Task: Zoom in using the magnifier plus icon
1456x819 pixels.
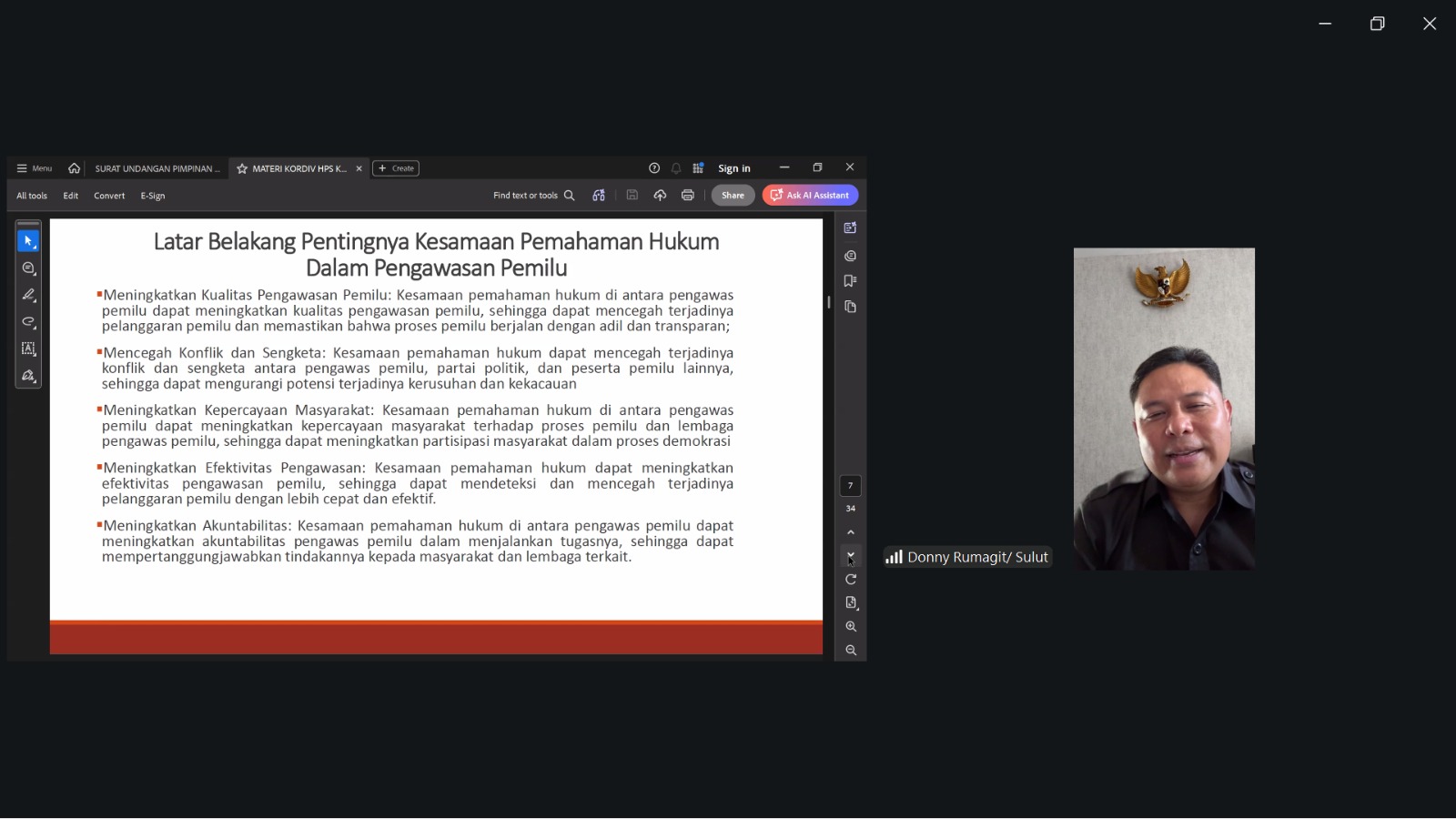Action: tap(851, 627)
